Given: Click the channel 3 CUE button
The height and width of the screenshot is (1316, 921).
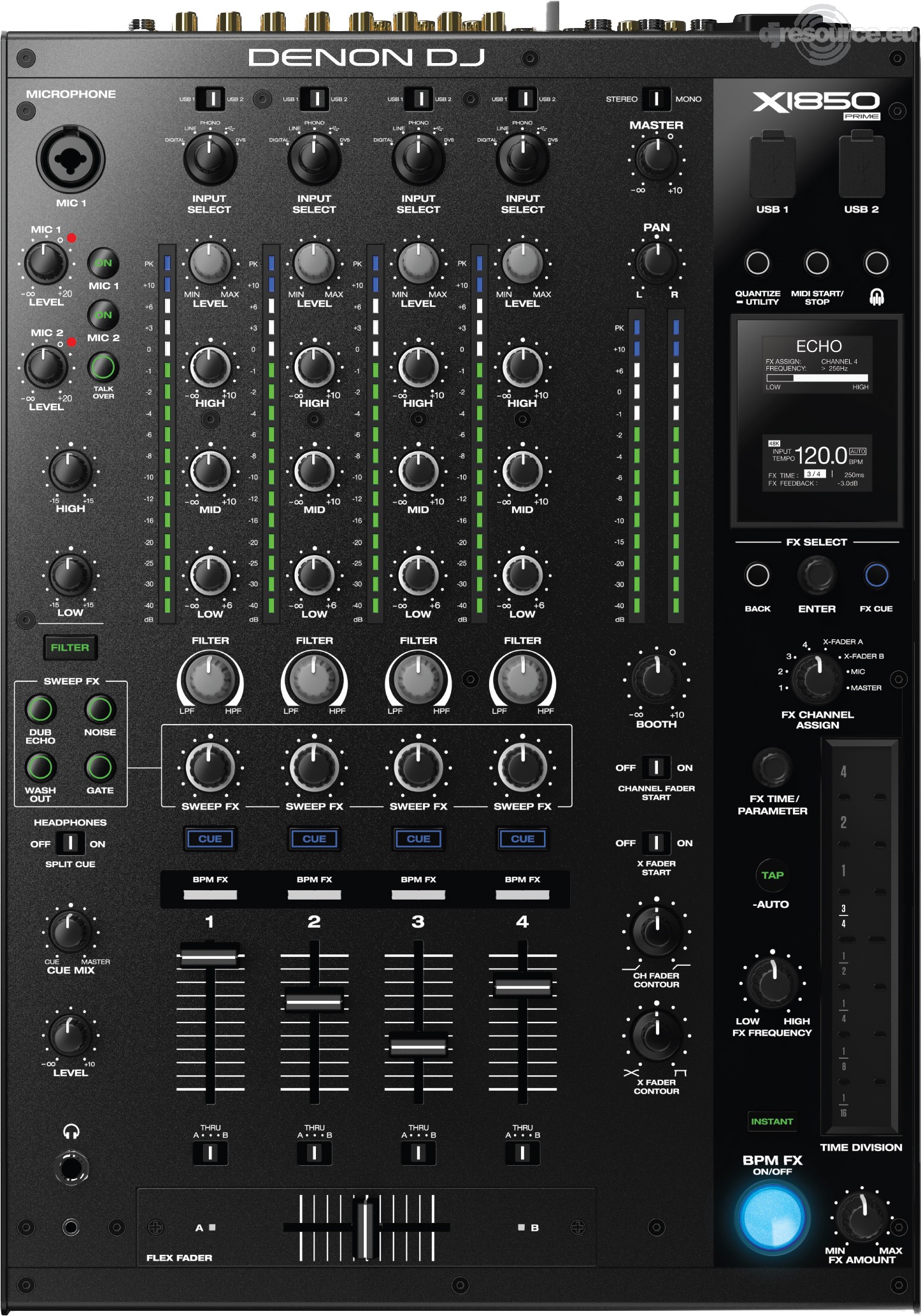Looking at the screenshot, I should 418,839.
